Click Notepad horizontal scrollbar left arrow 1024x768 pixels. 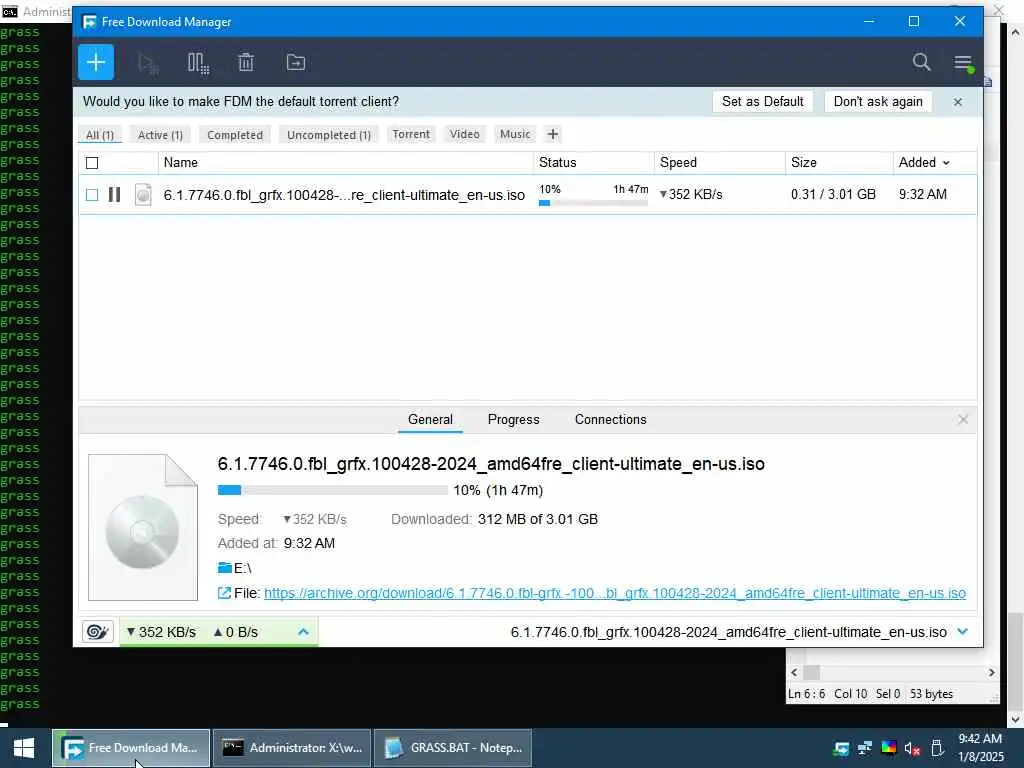794,673
